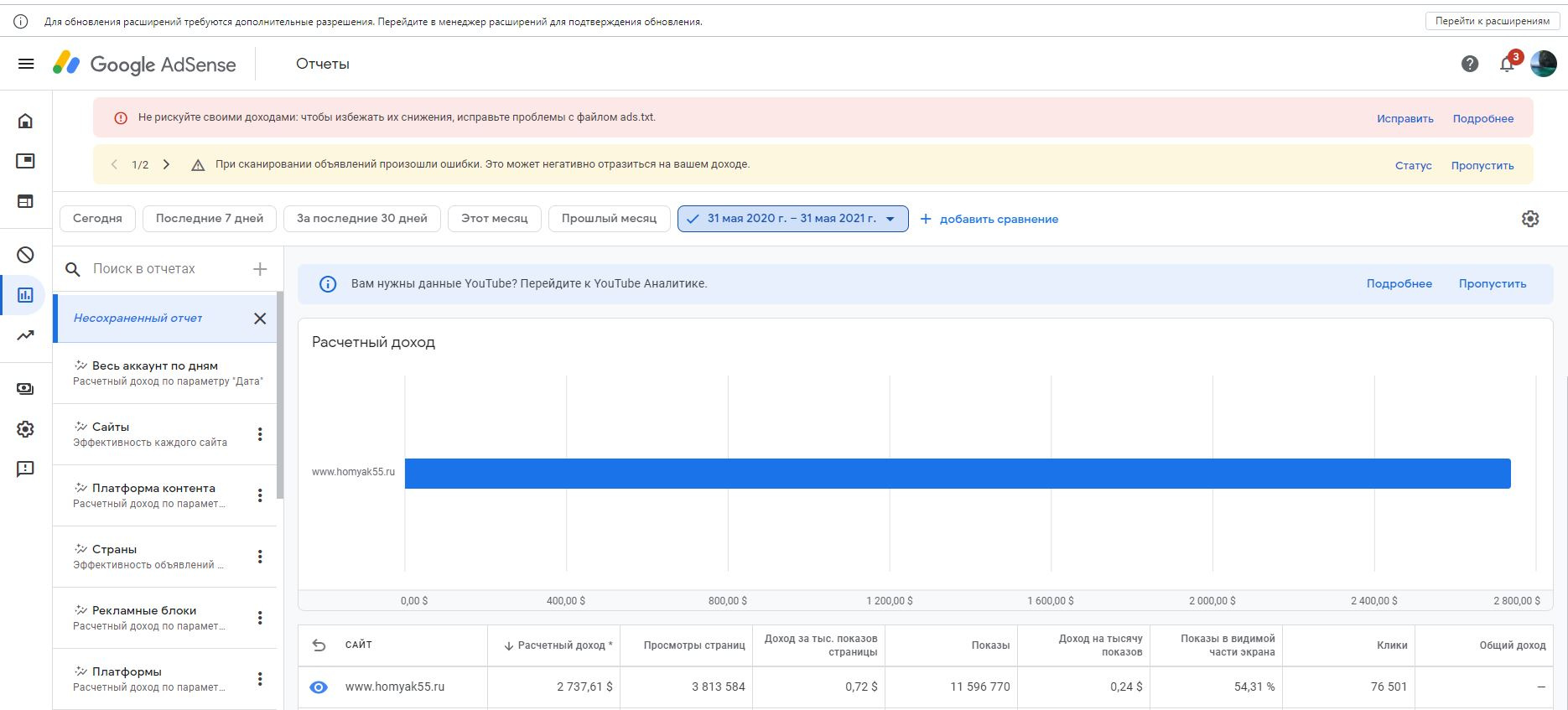This screenshot has width=1568, height=710.
Task: Open more options for Платформа контента report
Action: click(260, 495)
